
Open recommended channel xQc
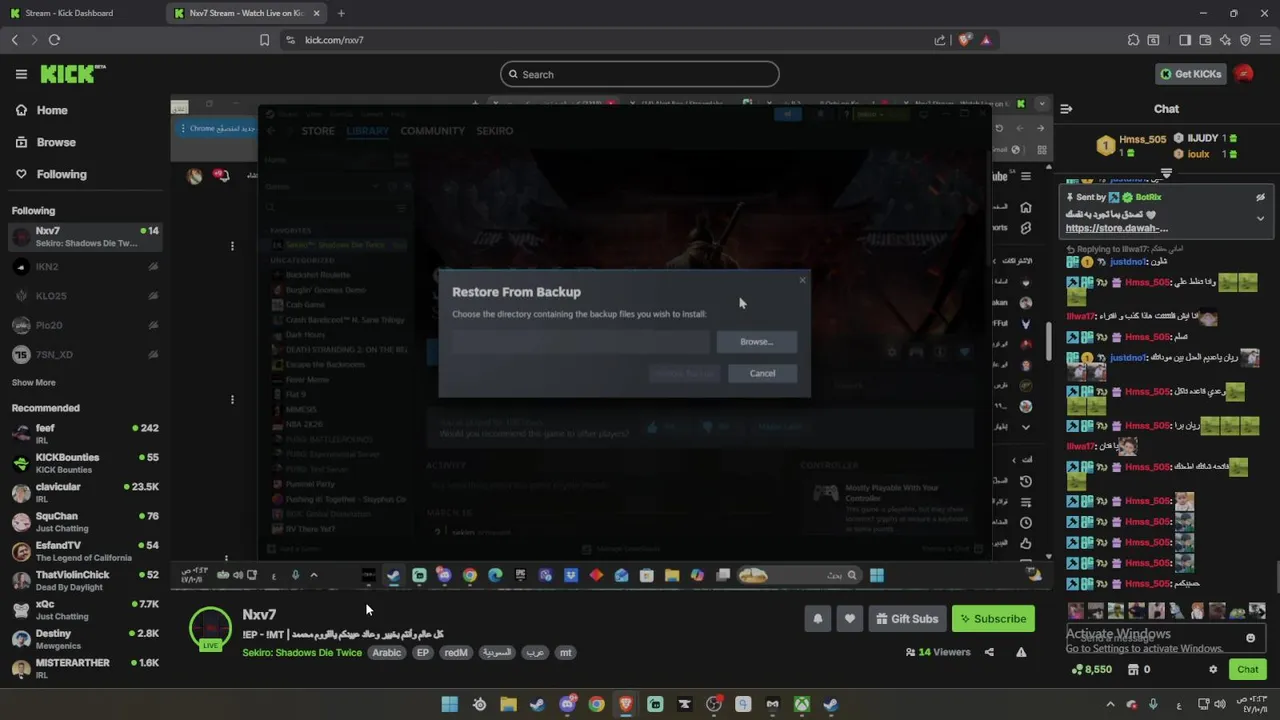85,609
